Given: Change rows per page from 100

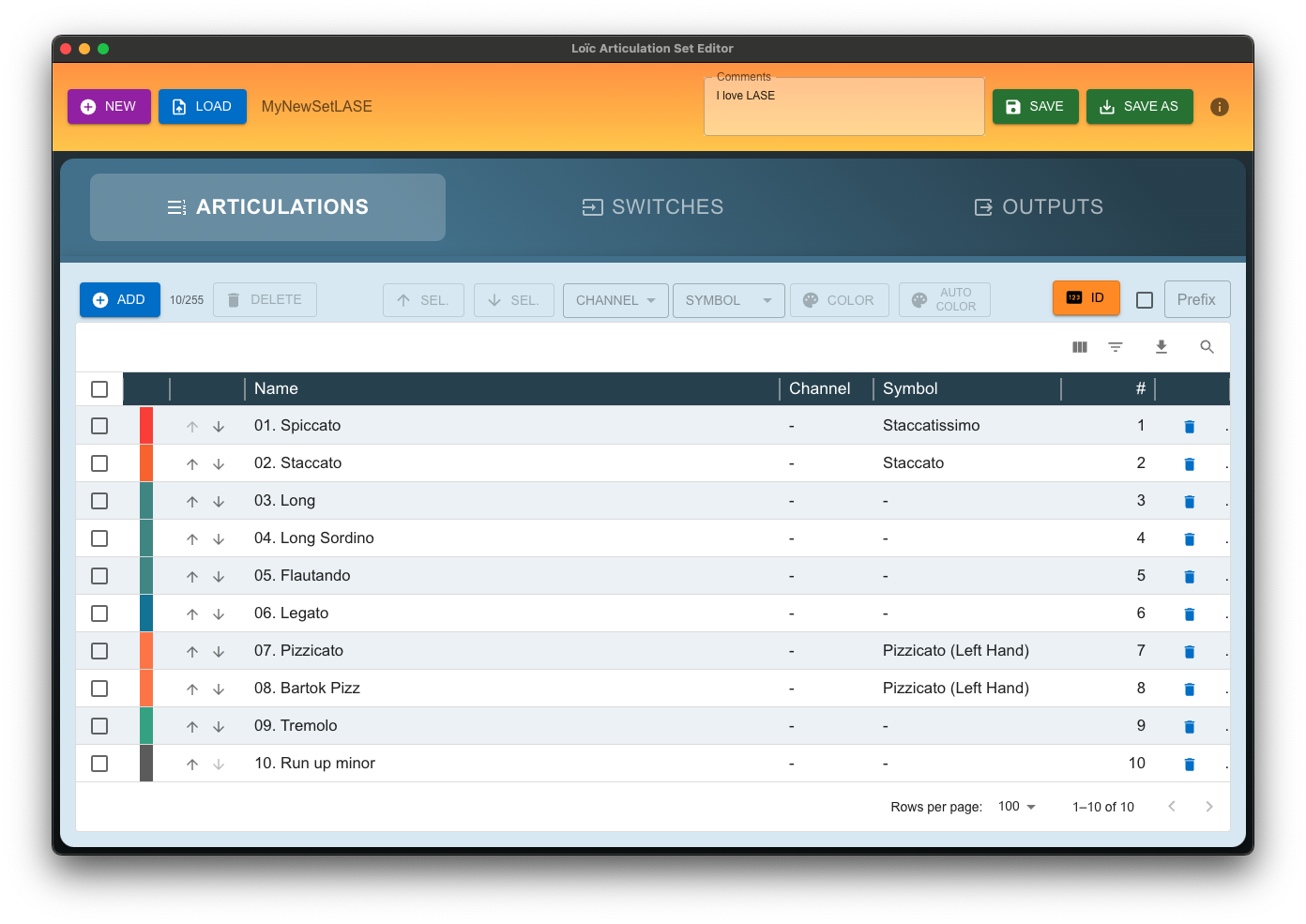Looking at the screenshot, I should point(1017,807).
